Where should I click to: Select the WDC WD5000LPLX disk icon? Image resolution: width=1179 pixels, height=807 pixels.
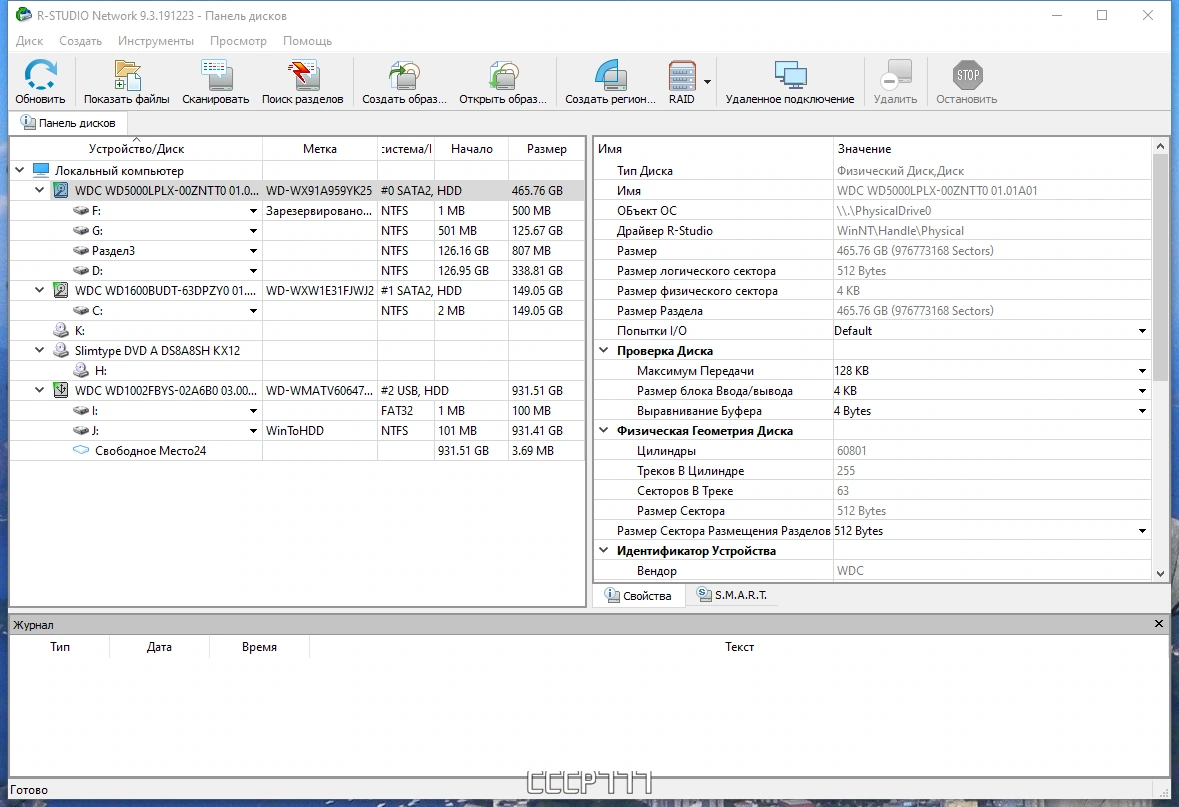coord(61,190)
